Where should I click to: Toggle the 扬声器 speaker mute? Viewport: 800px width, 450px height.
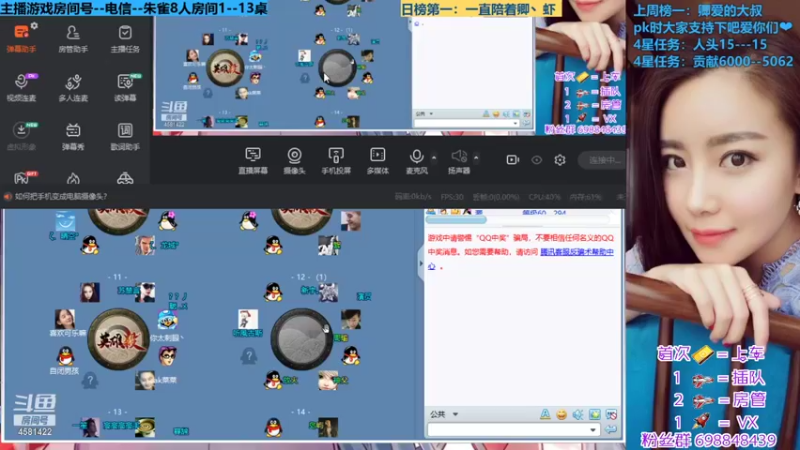pos(459,160)
